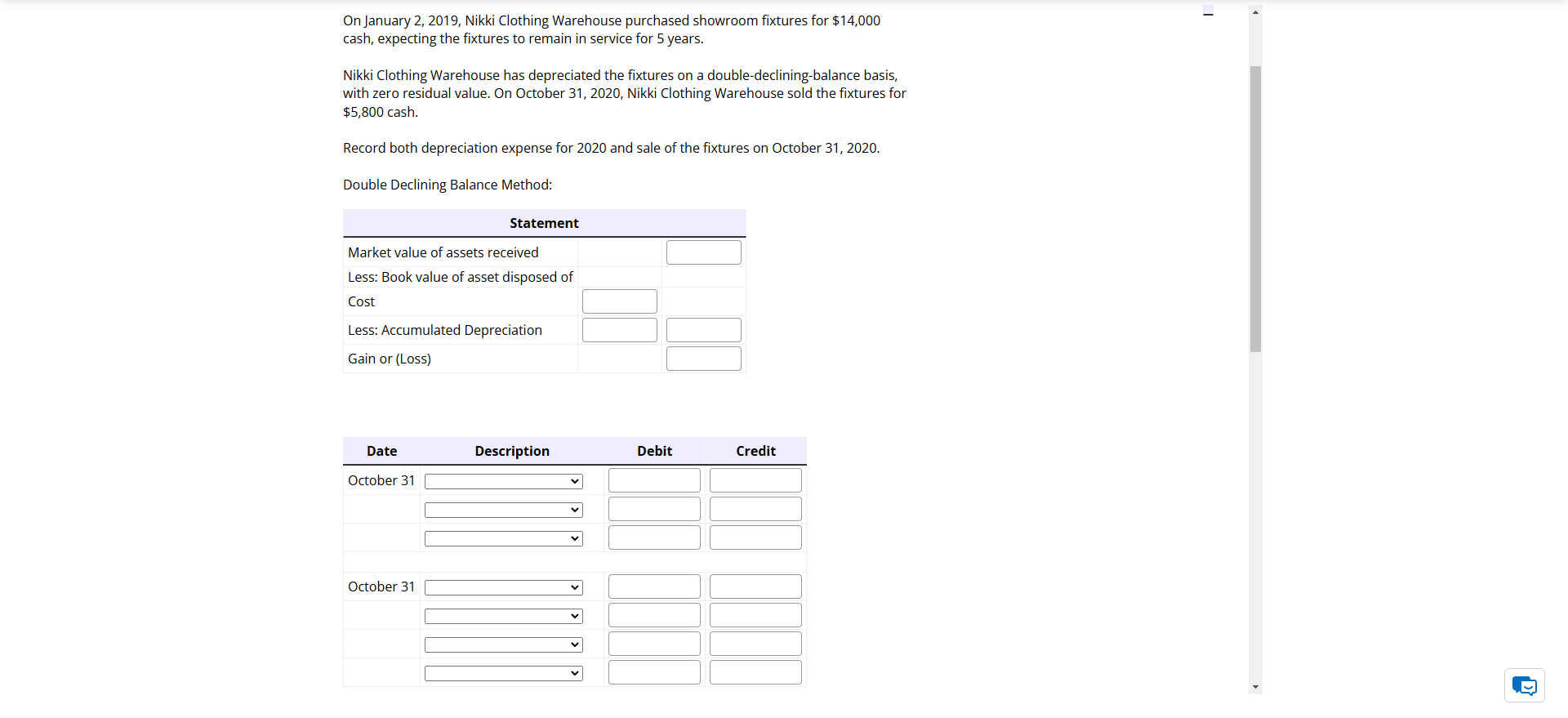The width and height of the screenshot is (1568, 718).
Task: Click the Statement table header
Action: (x=544, y=223)
